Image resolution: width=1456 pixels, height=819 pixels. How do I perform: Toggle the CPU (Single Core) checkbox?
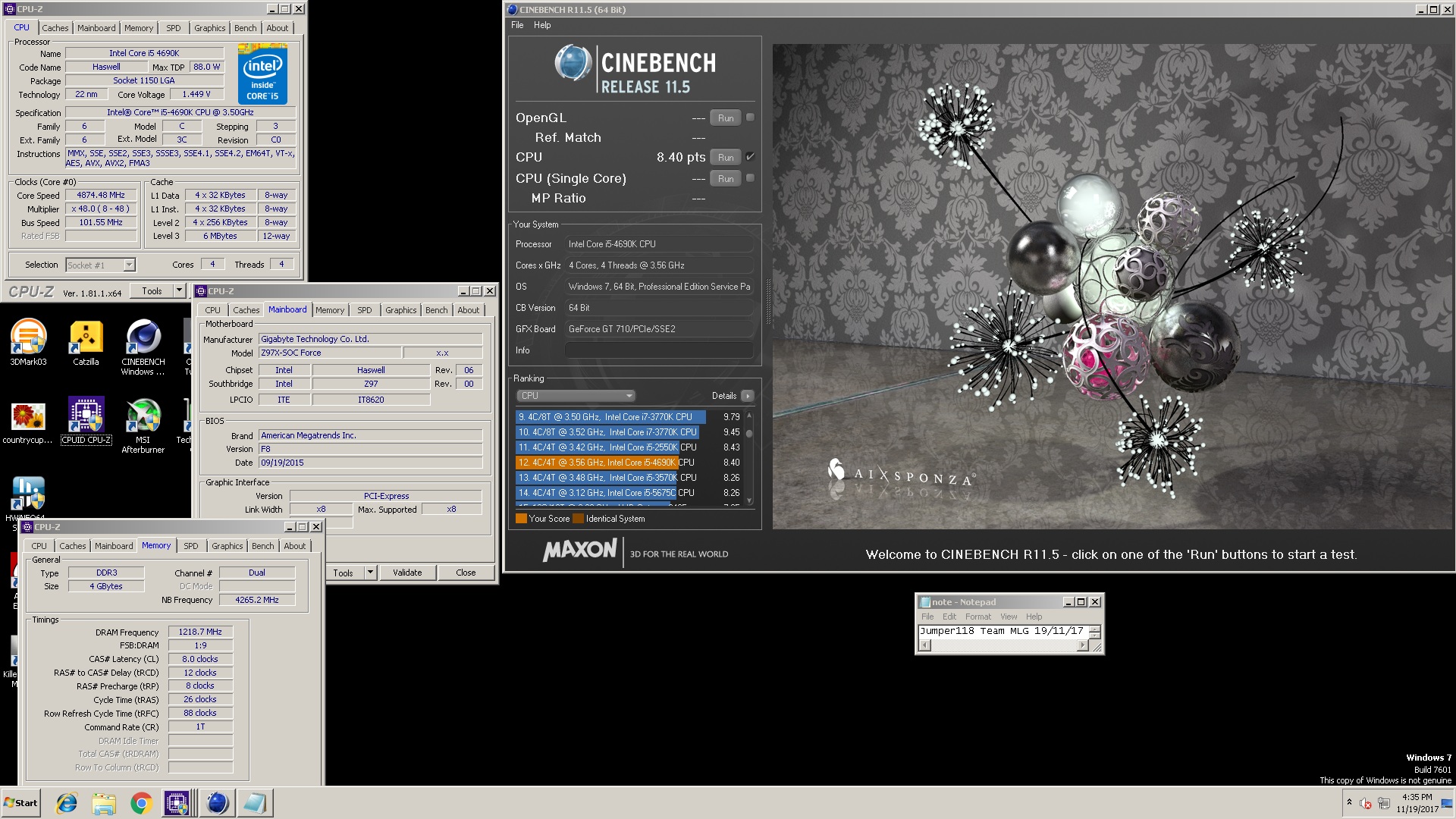point(750,178)
